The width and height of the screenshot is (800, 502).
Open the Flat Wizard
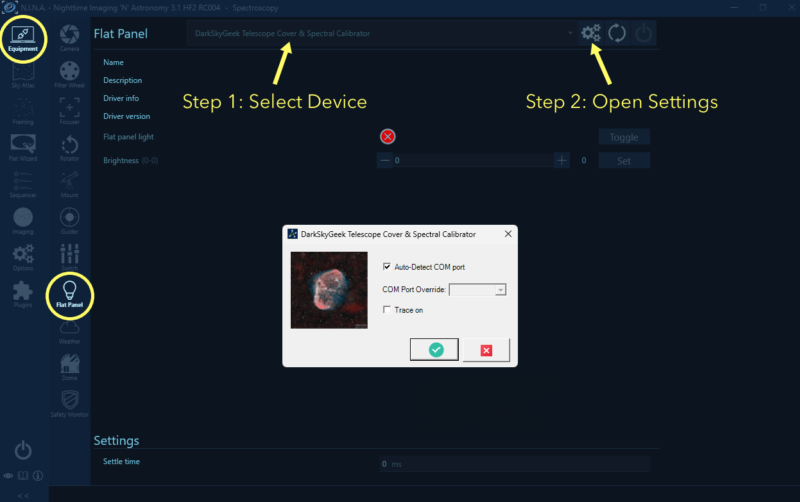[23, 148]
